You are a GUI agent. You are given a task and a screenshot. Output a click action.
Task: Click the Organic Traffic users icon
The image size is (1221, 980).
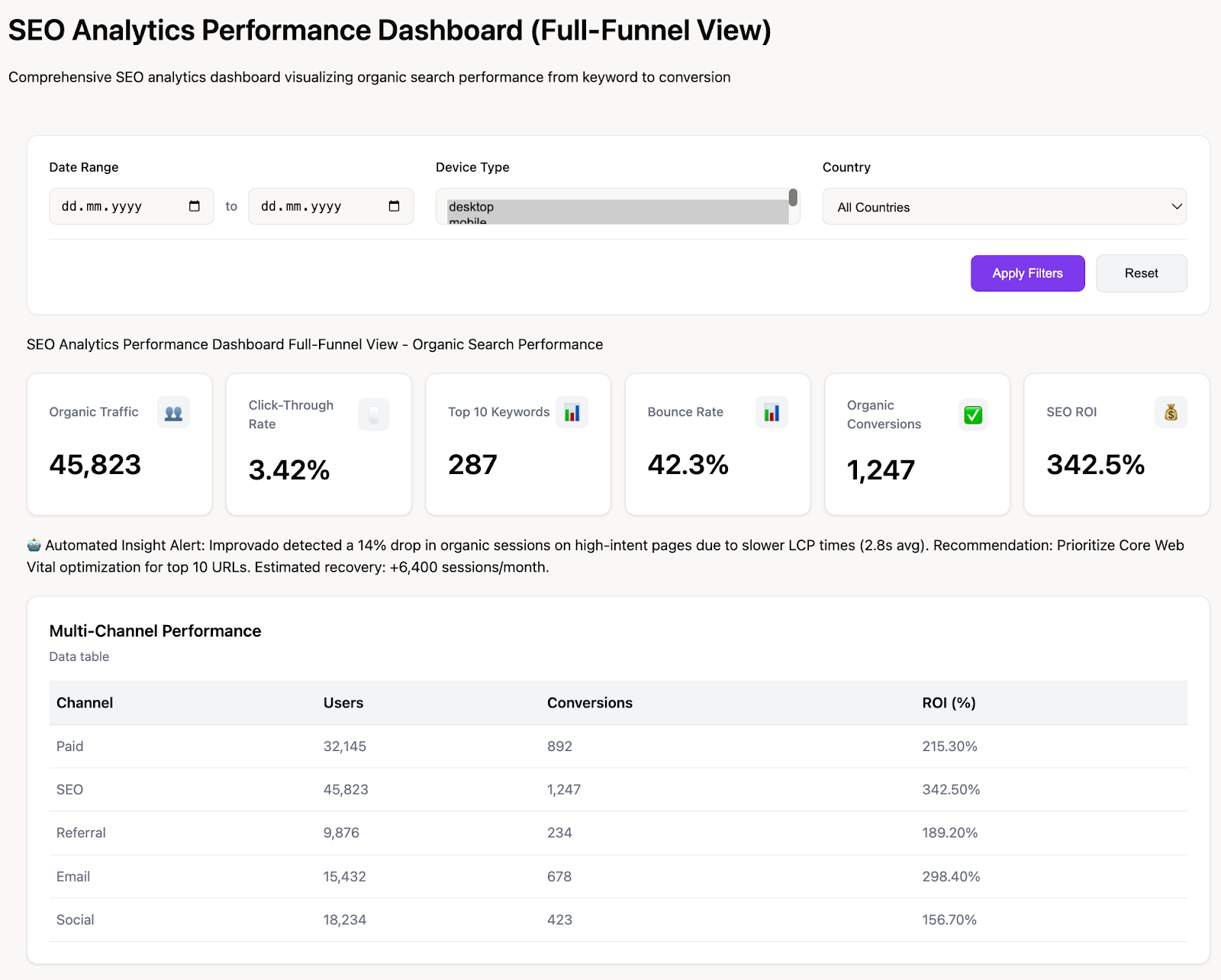173,413
